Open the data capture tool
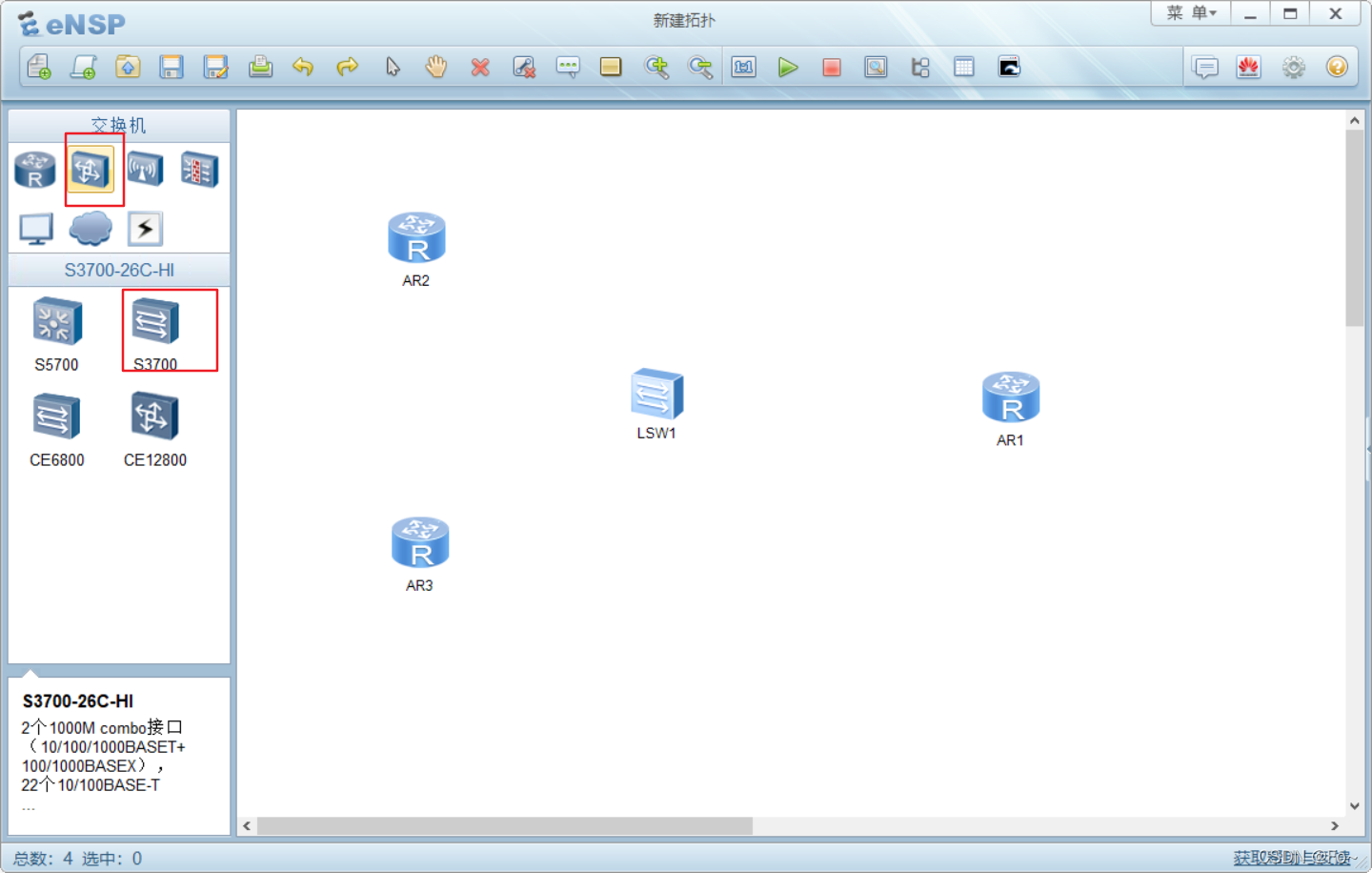Image resolution: width=1372 pixels, height=873 pixels. point(876,67)
